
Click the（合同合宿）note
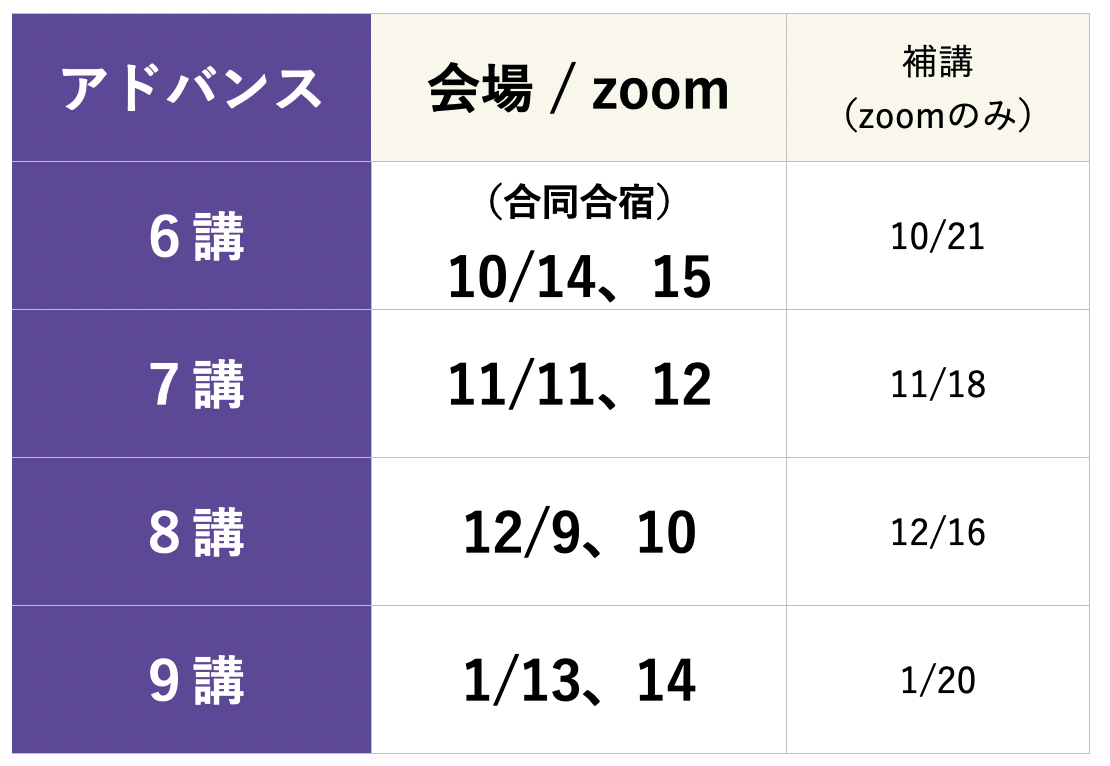tap(578, 203)
